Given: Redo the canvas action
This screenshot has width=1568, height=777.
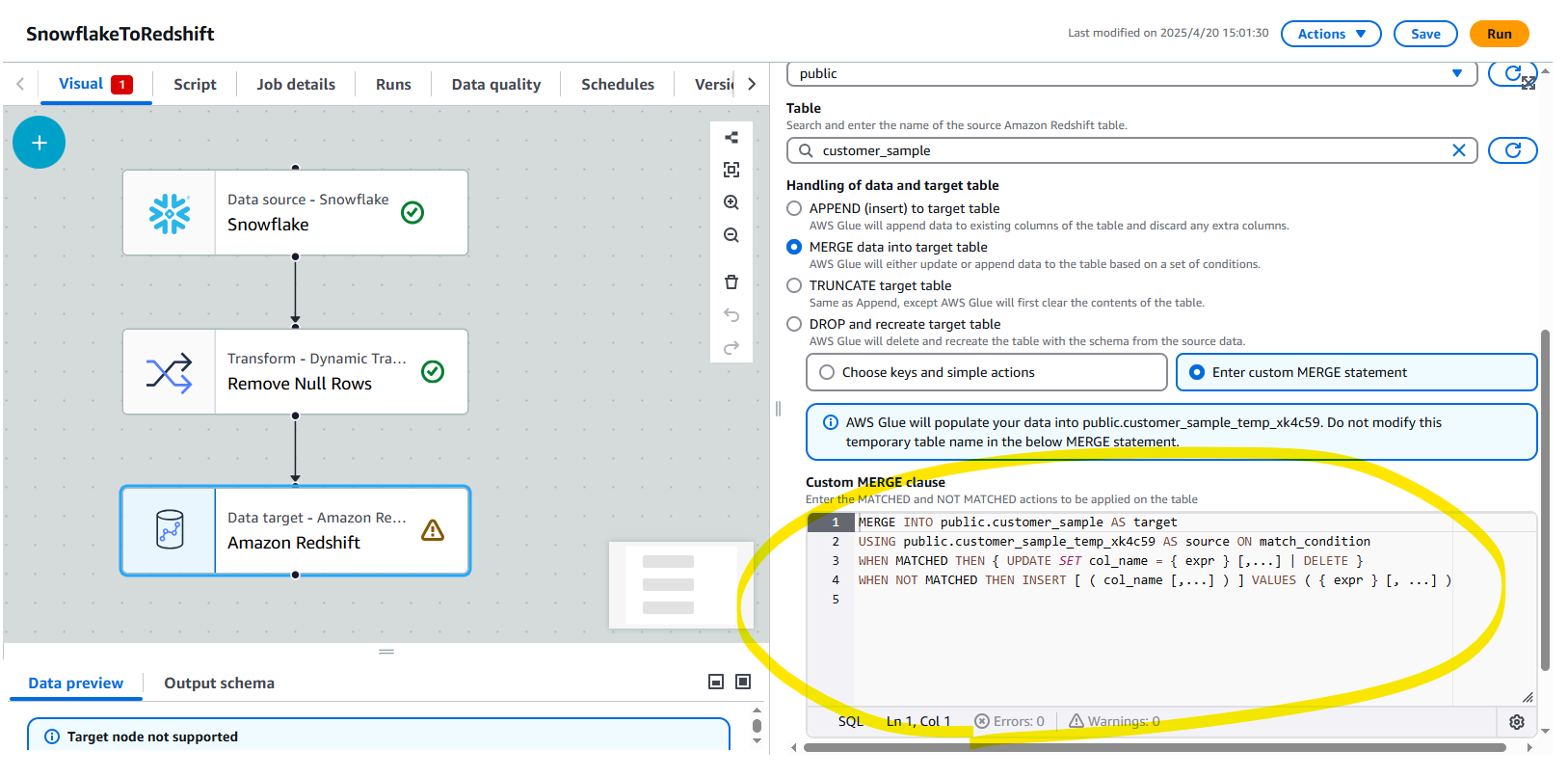Looking at the screenshot, I should click(x=731, y=347).
